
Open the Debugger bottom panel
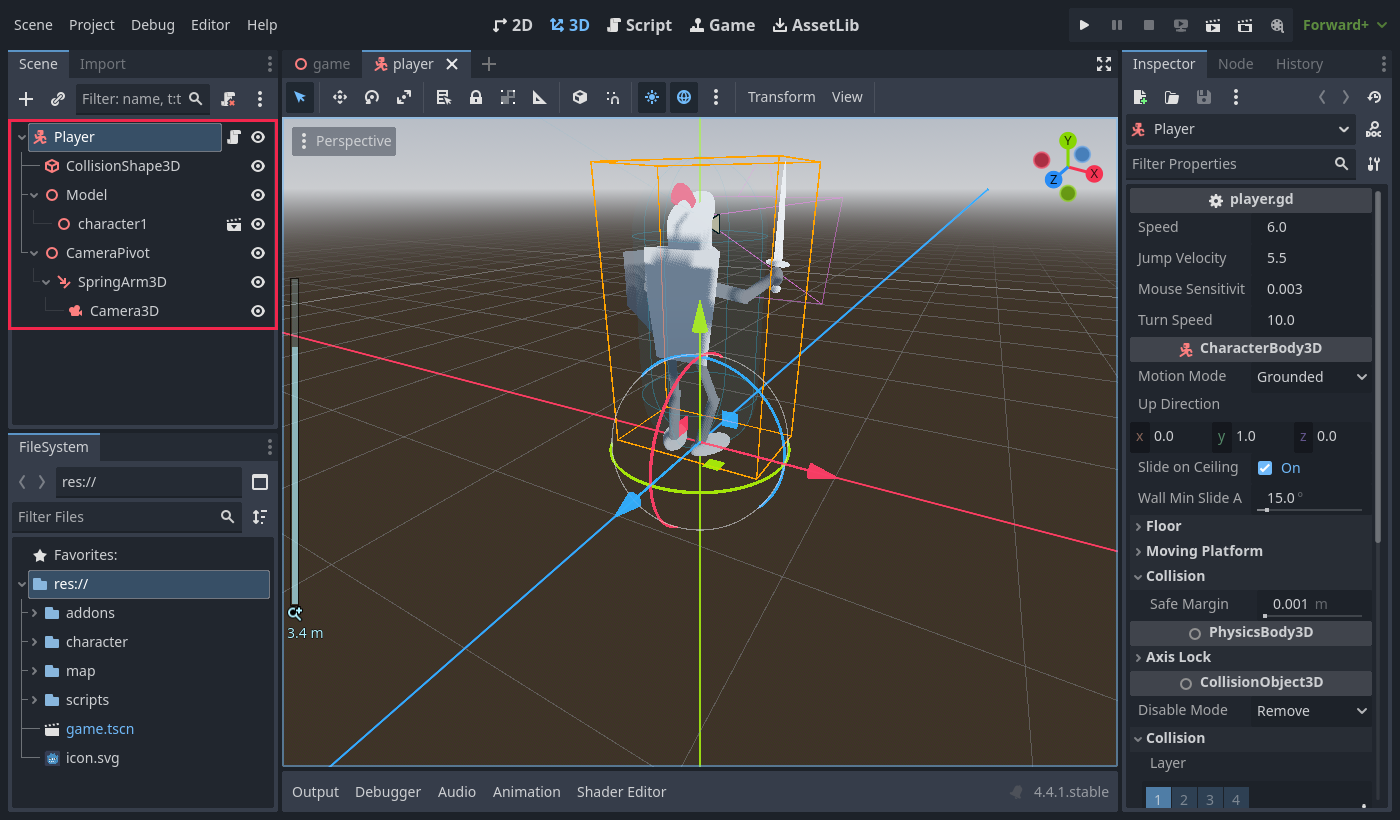point(388,792)
